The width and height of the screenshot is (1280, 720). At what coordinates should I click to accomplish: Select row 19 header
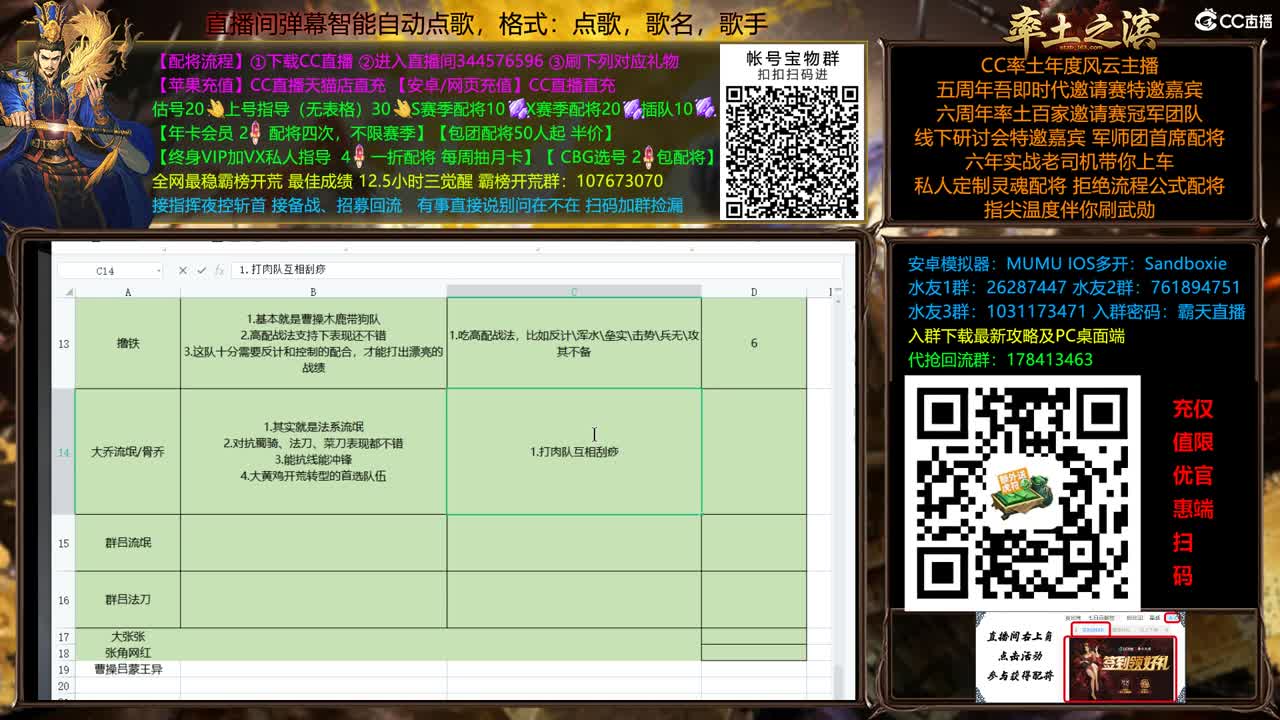[x=64, y=669]
